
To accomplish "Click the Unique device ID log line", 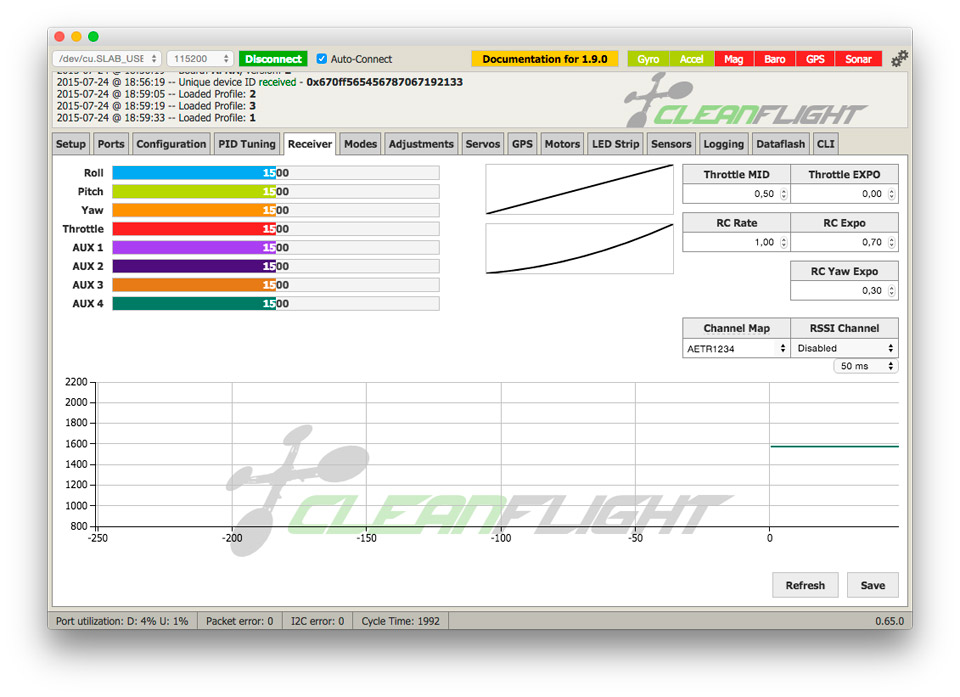I will (x=260, y=82).
